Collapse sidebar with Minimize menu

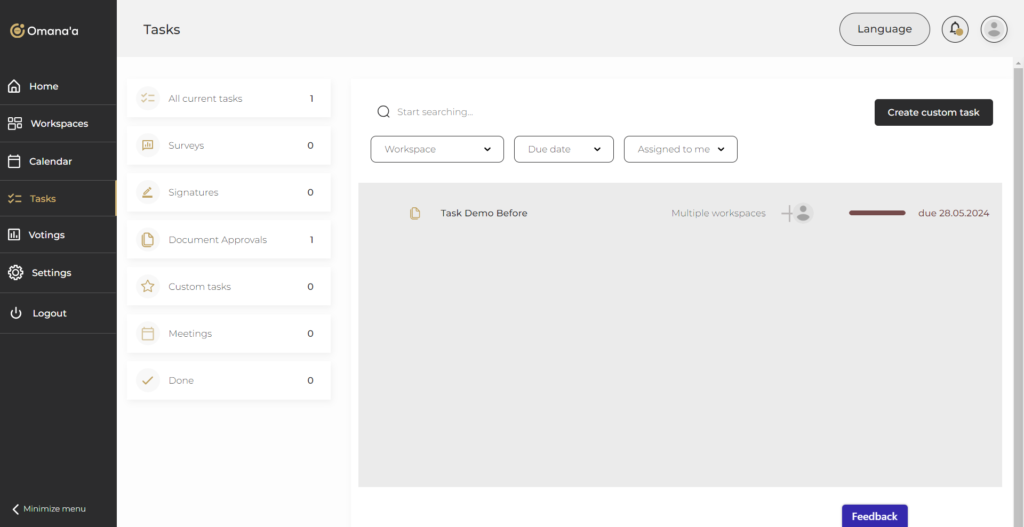point(49,508)
